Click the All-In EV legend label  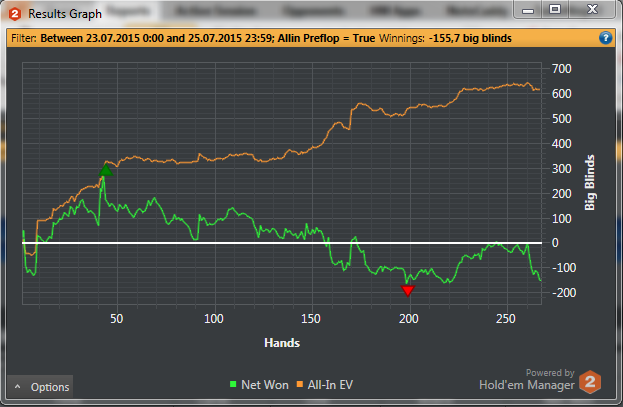(x=330, y=385)
